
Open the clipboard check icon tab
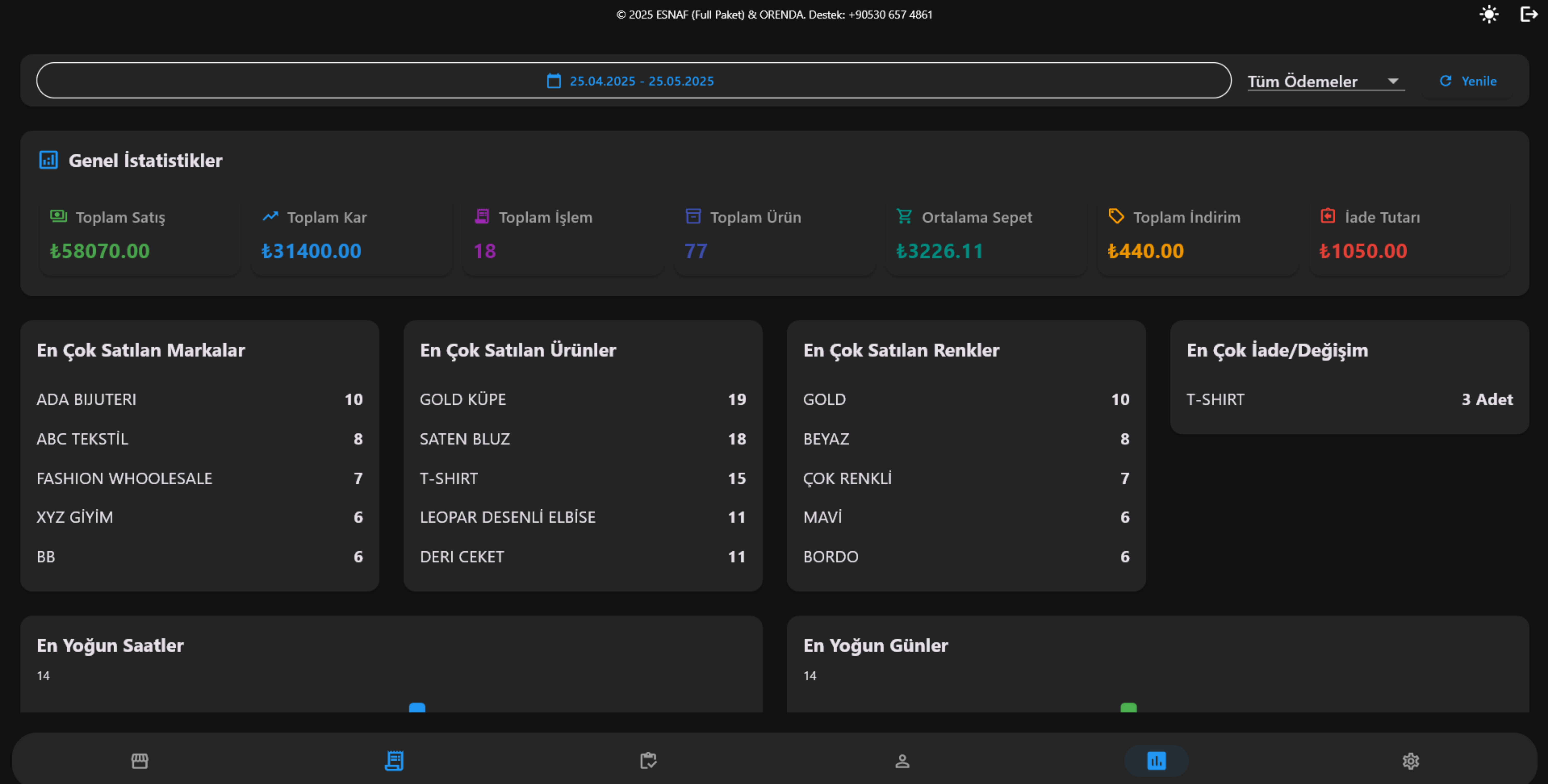(x=648, y=761)
